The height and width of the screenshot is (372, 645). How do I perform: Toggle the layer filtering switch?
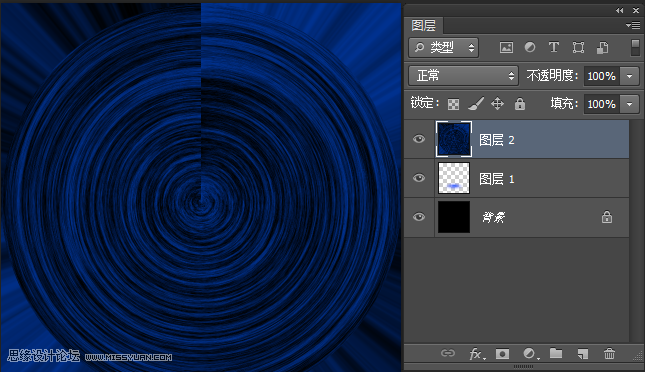(x=635, y=48)
